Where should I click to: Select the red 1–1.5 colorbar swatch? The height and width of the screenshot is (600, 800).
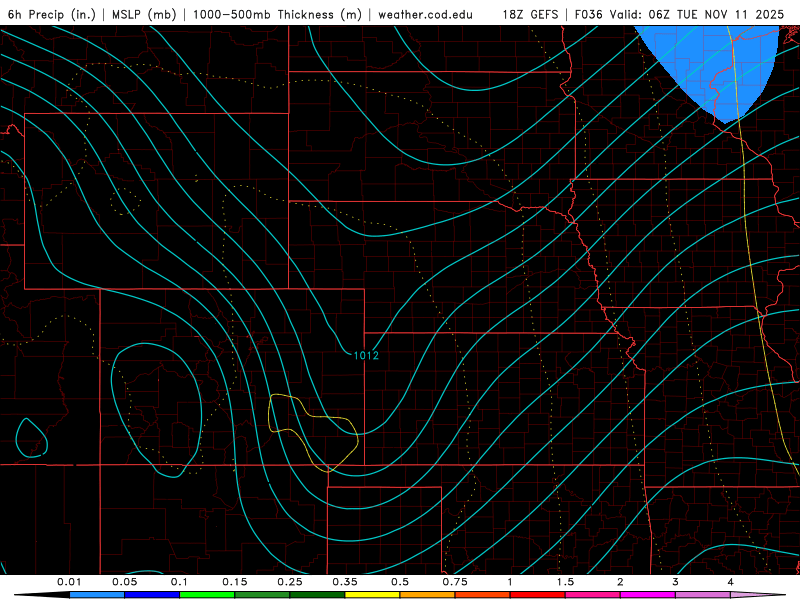point(538,595)
